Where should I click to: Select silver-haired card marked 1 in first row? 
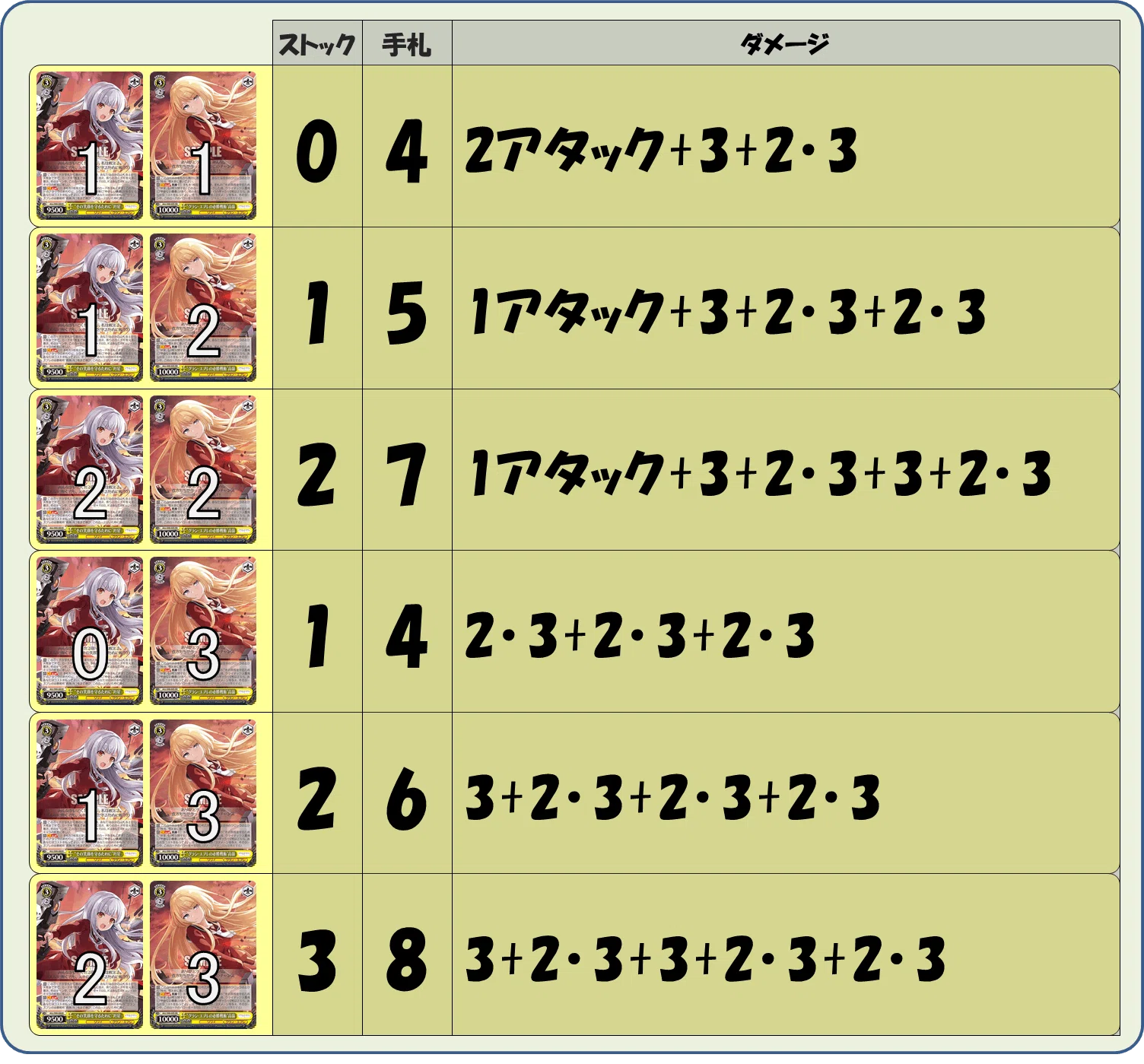(x=90, y=146)
